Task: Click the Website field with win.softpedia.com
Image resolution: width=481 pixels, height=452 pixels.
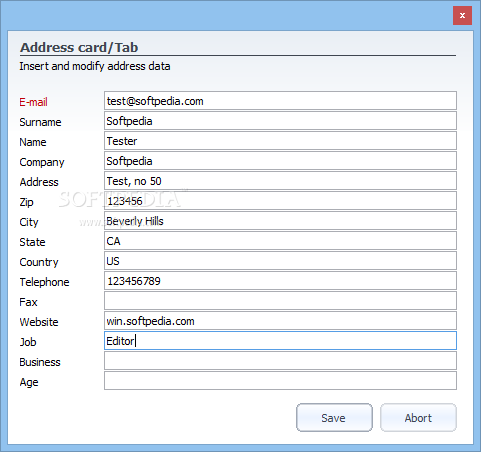Action: (x=280, y=321)
